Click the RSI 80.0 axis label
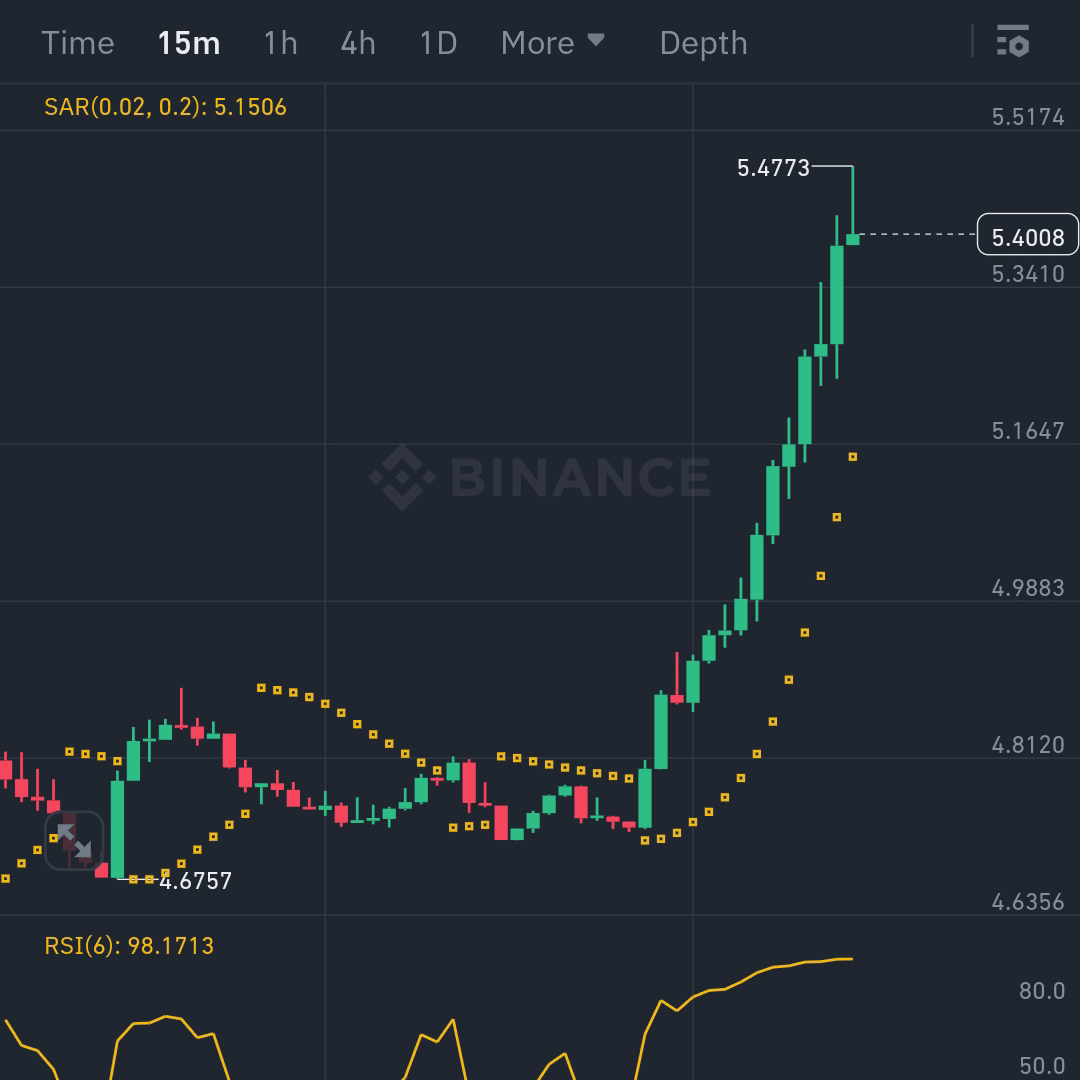The width and height of the screenshot is (1080, 1080). pyautogui.click(x=1041, y=991)
